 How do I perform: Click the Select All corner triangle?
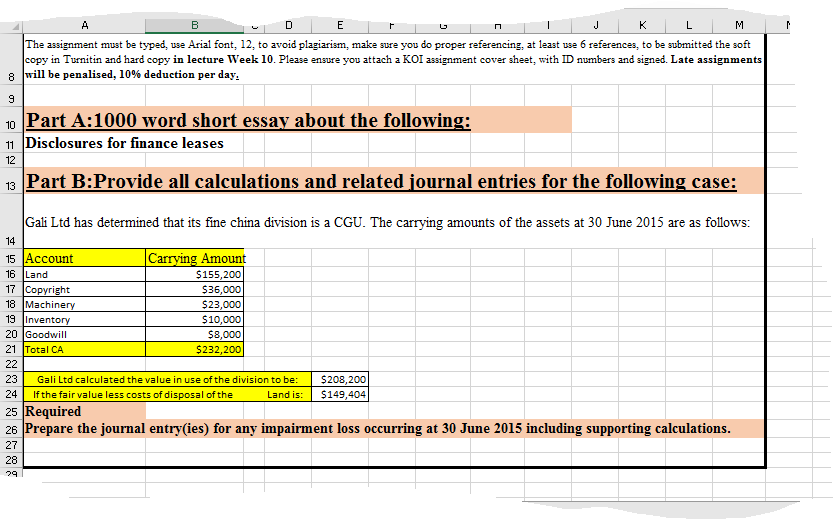[x=12, y=26]
